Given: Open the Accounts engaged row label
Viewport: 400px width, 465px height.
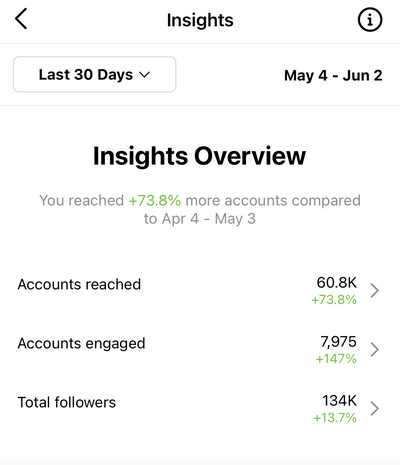Looking at the screenshot, I should click(x=81, y=344).
